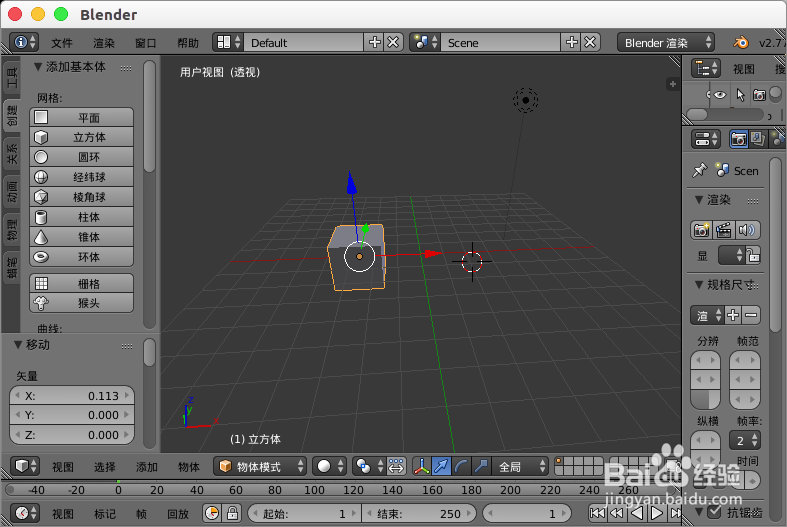Add a Grid mesh (栅格)
Viewport: 787px width, 527px height.
(82, 284)
